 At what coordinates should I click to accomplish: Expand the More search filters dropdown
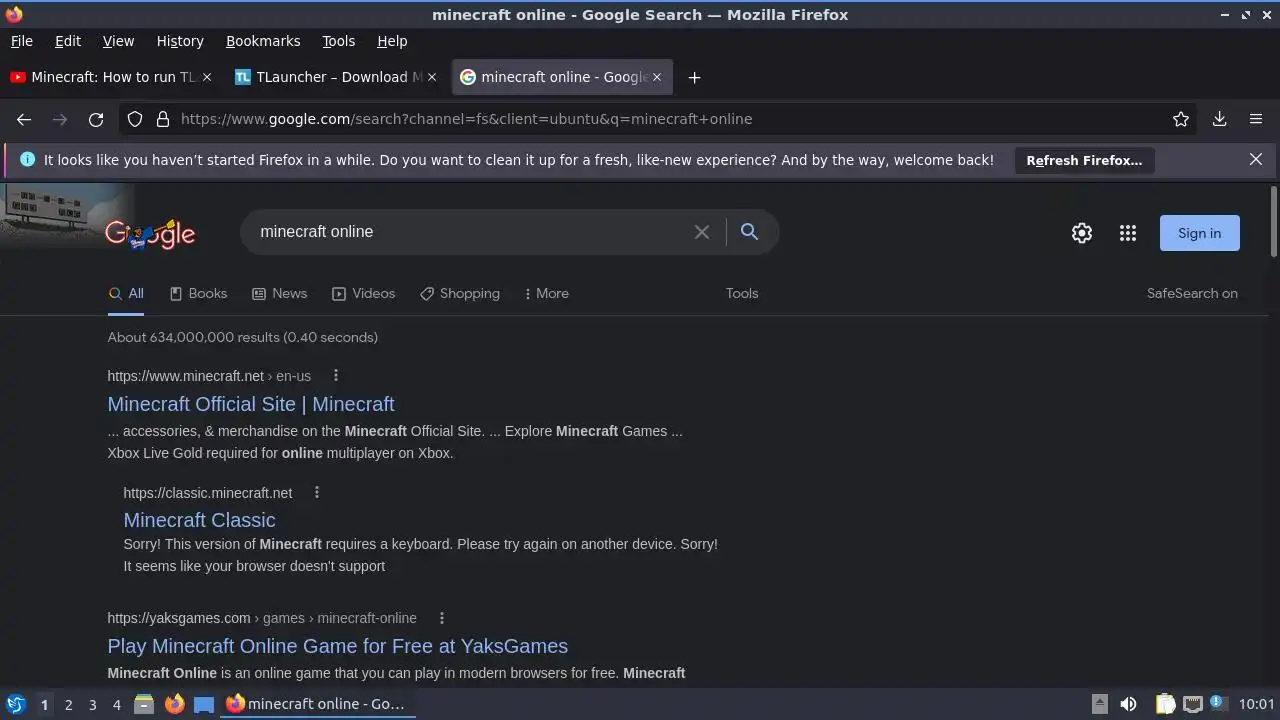tap(546, 293)
